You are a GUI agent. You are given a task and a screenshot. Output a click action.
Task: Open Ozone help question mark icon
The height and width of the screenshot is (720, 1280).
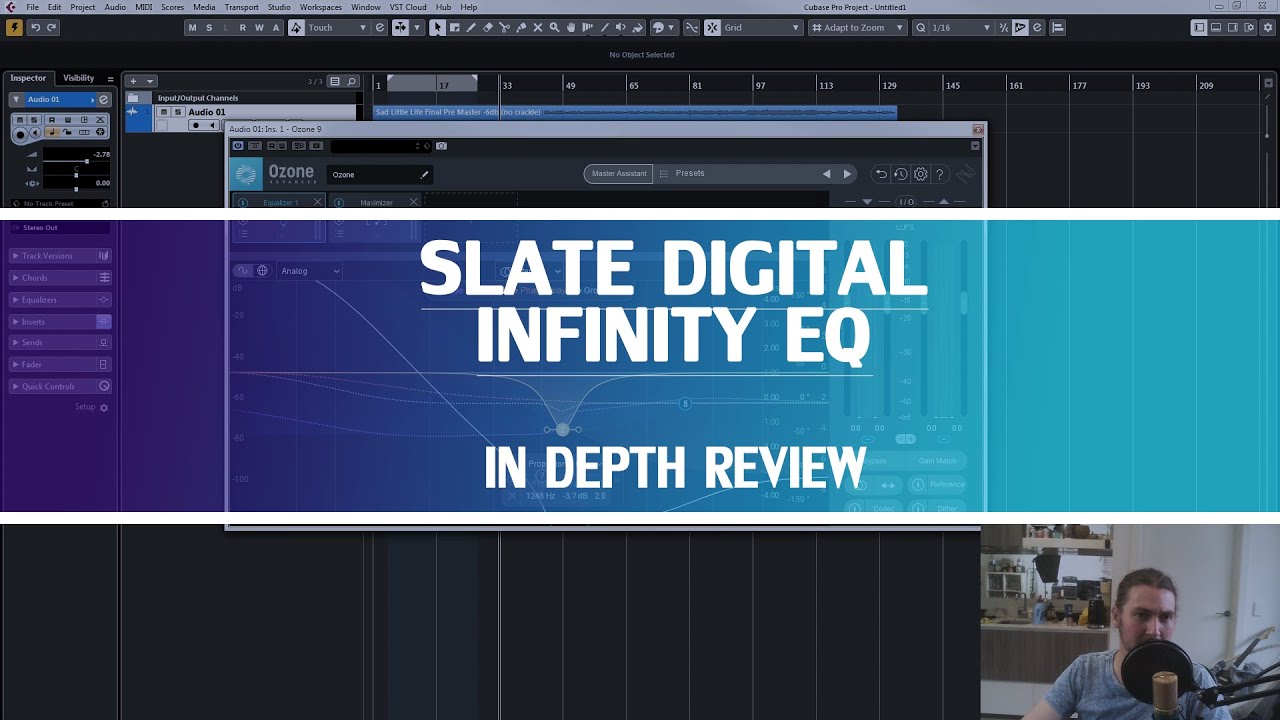(940, 174)
